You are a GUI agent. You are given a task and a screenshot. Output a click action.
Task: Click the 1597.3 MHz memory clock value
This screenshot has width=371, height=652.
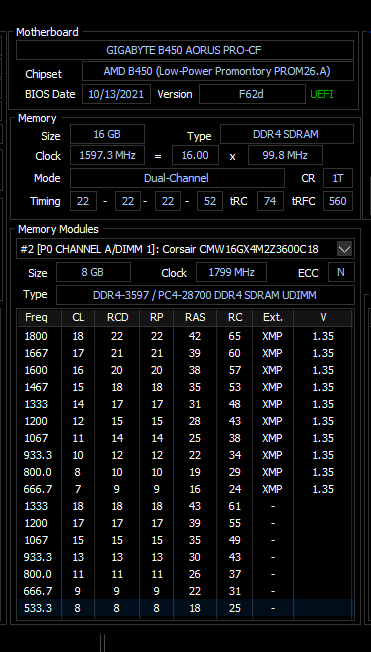tap(107, 156)
